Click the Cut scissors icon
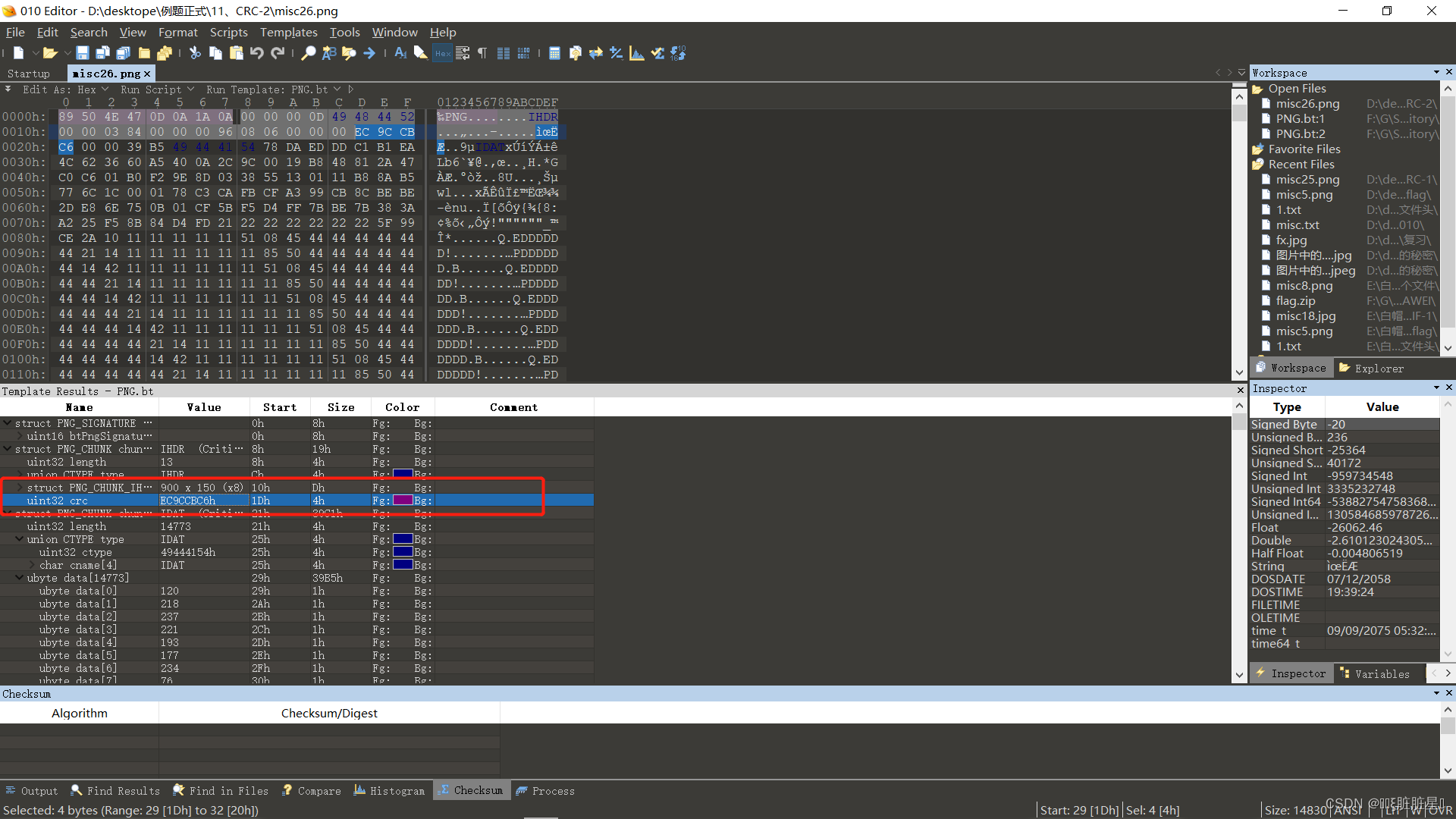The image size is (1456, 819). (x=195, y=53)
